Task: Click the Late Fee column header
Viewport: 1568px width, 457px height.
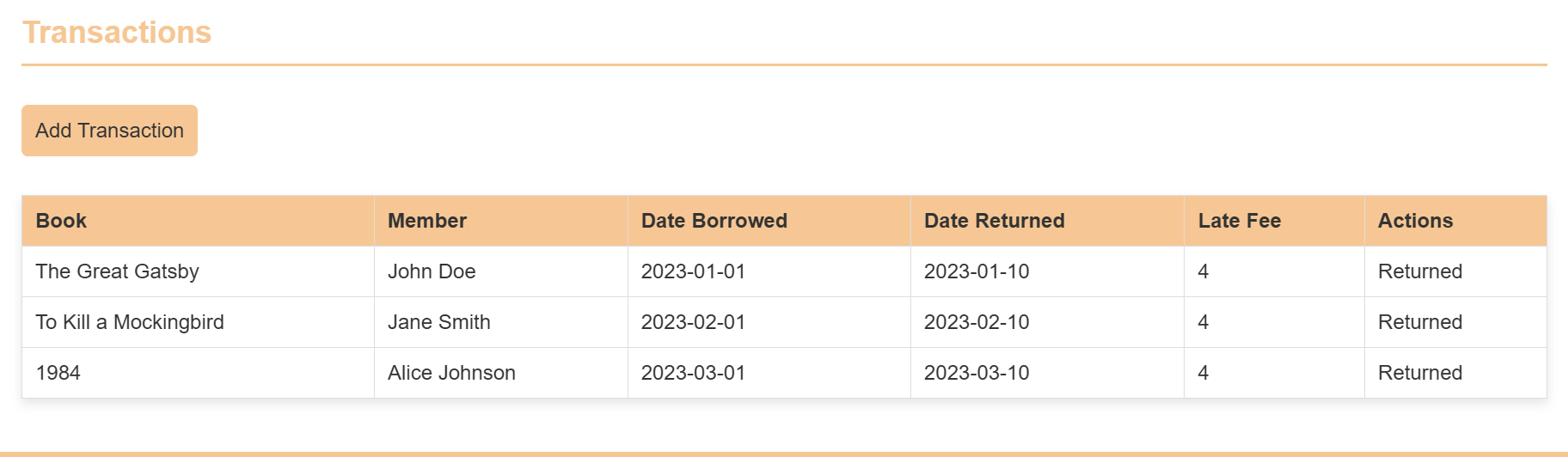Action: pos(1239,221)
